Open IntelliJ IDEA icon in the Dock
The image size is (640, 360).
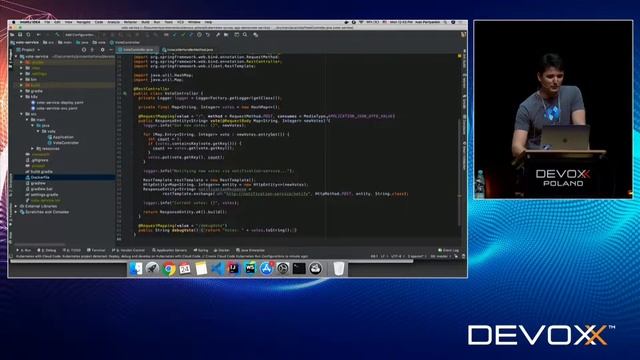[x=233, y=269]
